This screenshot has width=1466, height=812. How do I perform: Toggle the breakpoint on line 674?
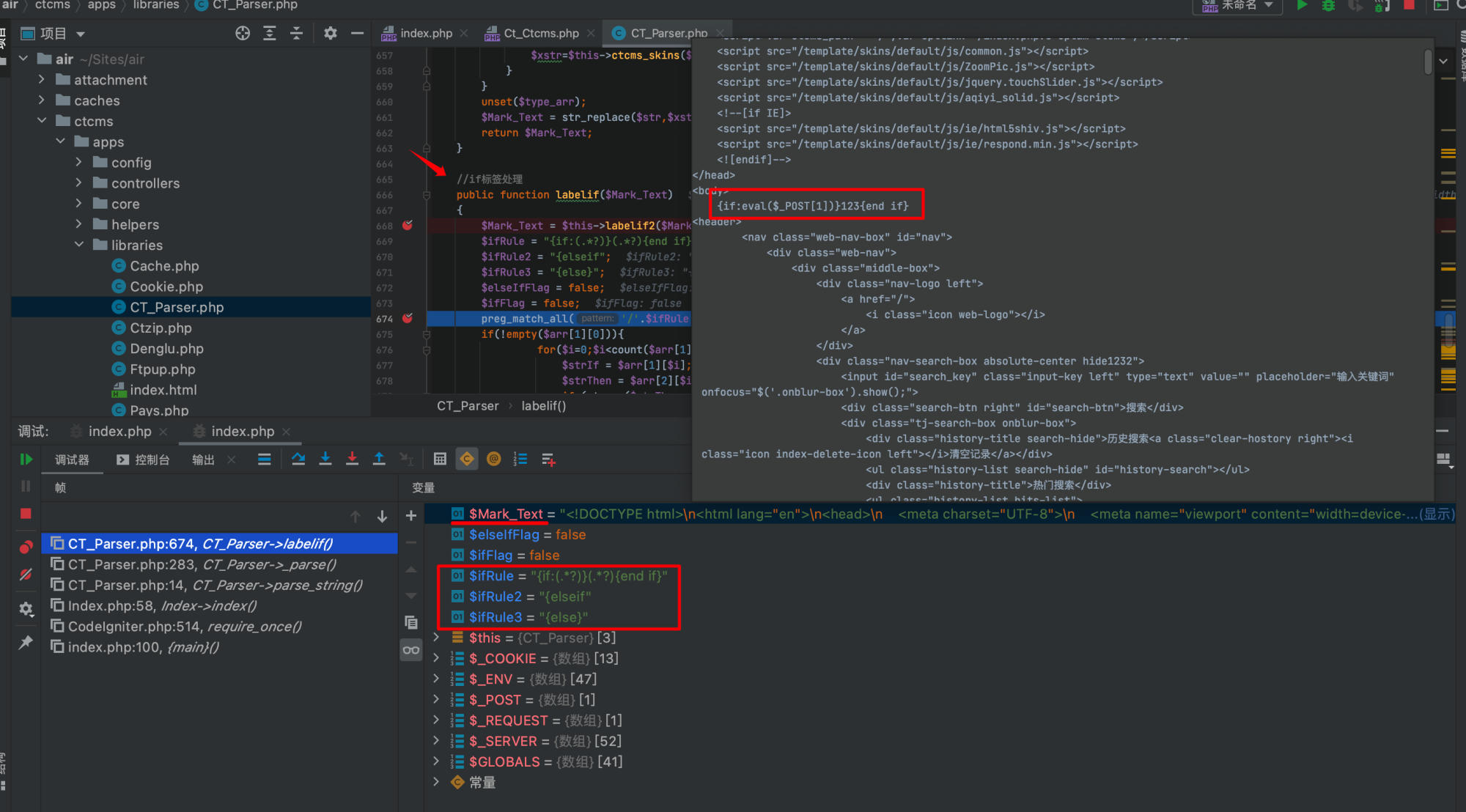tap(408, 319)
